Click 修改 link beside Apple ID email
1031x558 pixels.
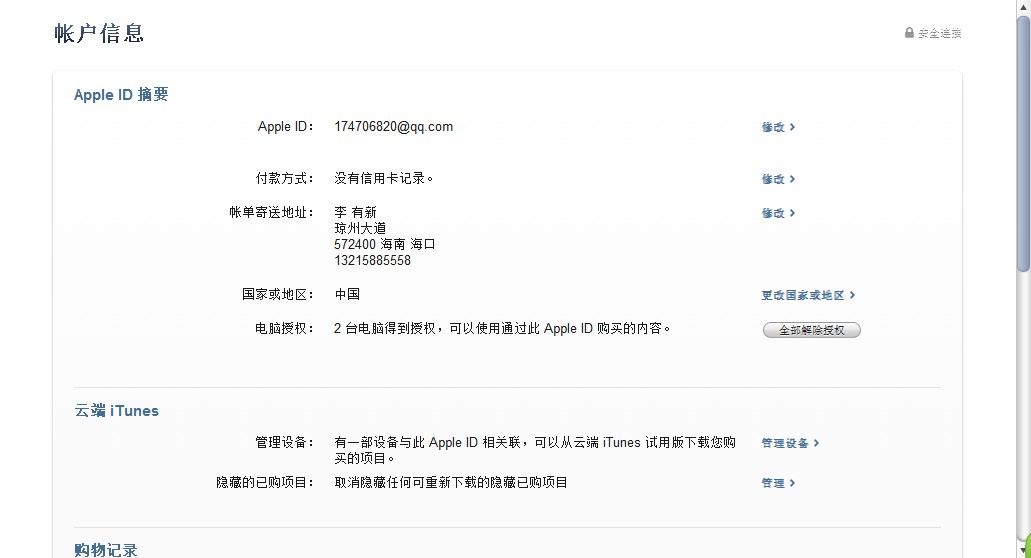[779, 127]
